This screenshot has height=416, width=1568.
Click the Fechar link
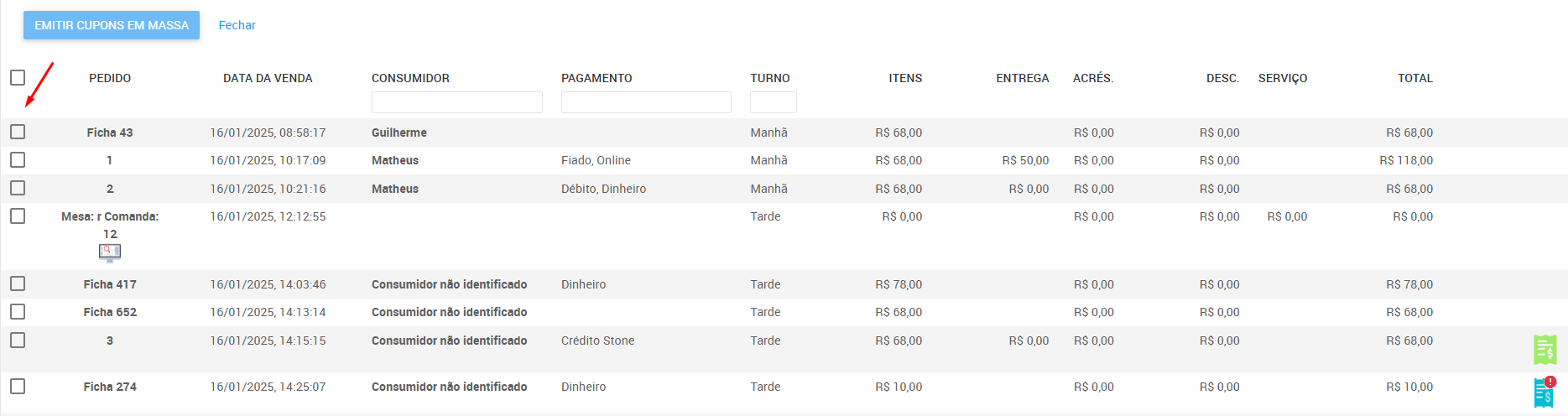click(x=237, y=25)
